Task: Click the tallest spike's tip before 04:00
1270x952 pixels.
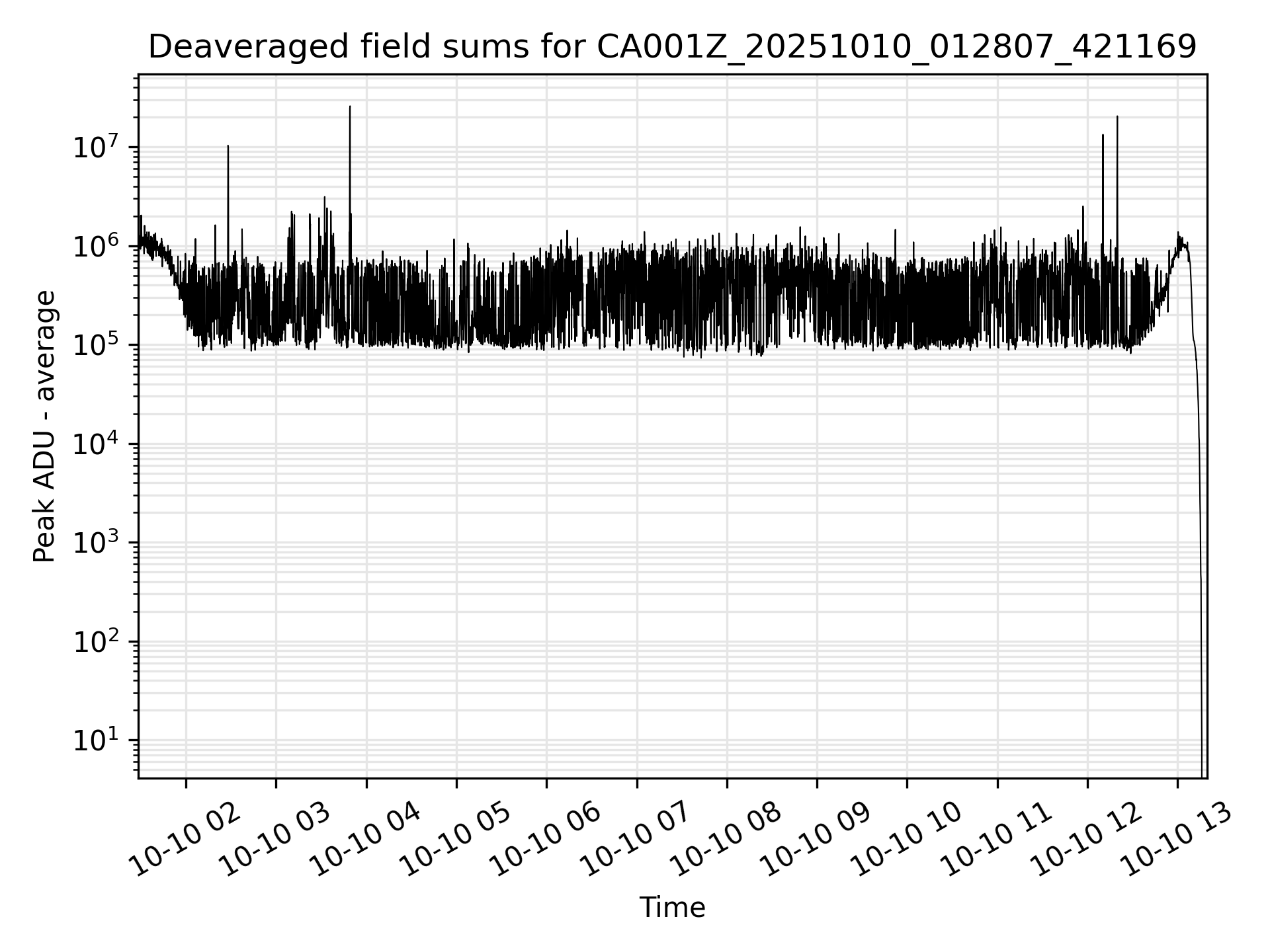Action: (350, 107)
